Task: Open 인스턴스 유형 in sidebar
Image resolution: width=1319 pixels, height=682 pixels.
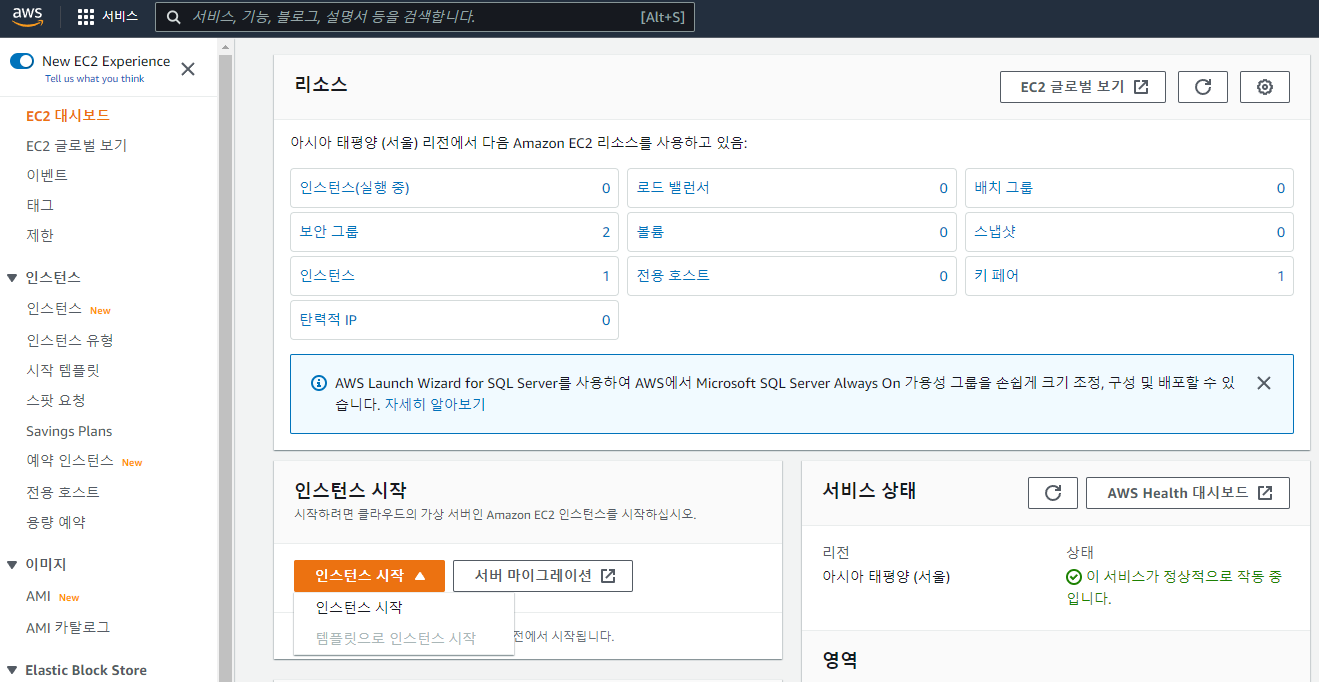Action: (70, 341)
